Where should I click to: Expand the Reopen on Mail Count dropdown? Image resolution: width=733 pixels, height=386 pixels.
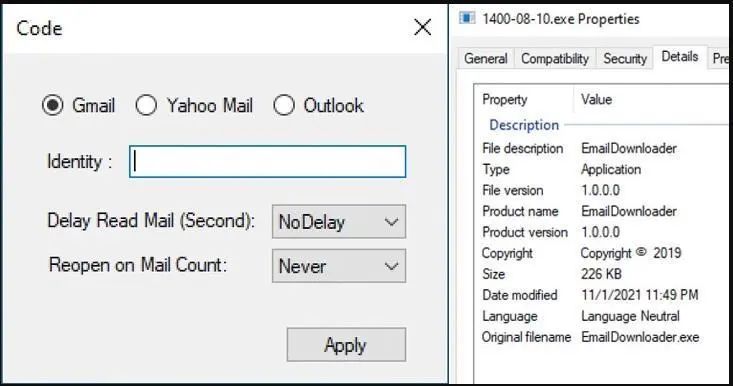[339, 266]
